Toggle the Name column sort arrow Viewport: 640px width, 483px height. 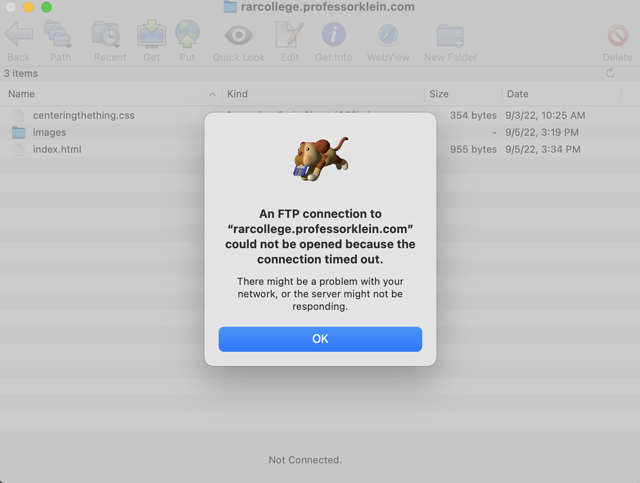tap(212, 94)
